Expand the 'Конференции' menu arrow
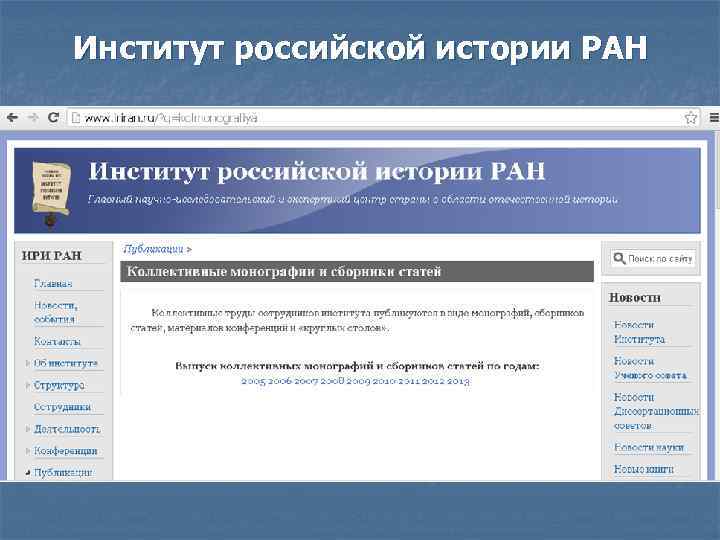720x540 pixels. click(28, 451)
